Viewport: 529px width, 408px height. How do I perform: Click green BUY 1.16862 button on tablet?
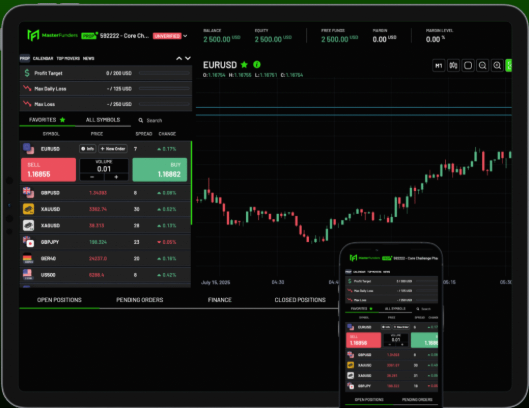160,170
